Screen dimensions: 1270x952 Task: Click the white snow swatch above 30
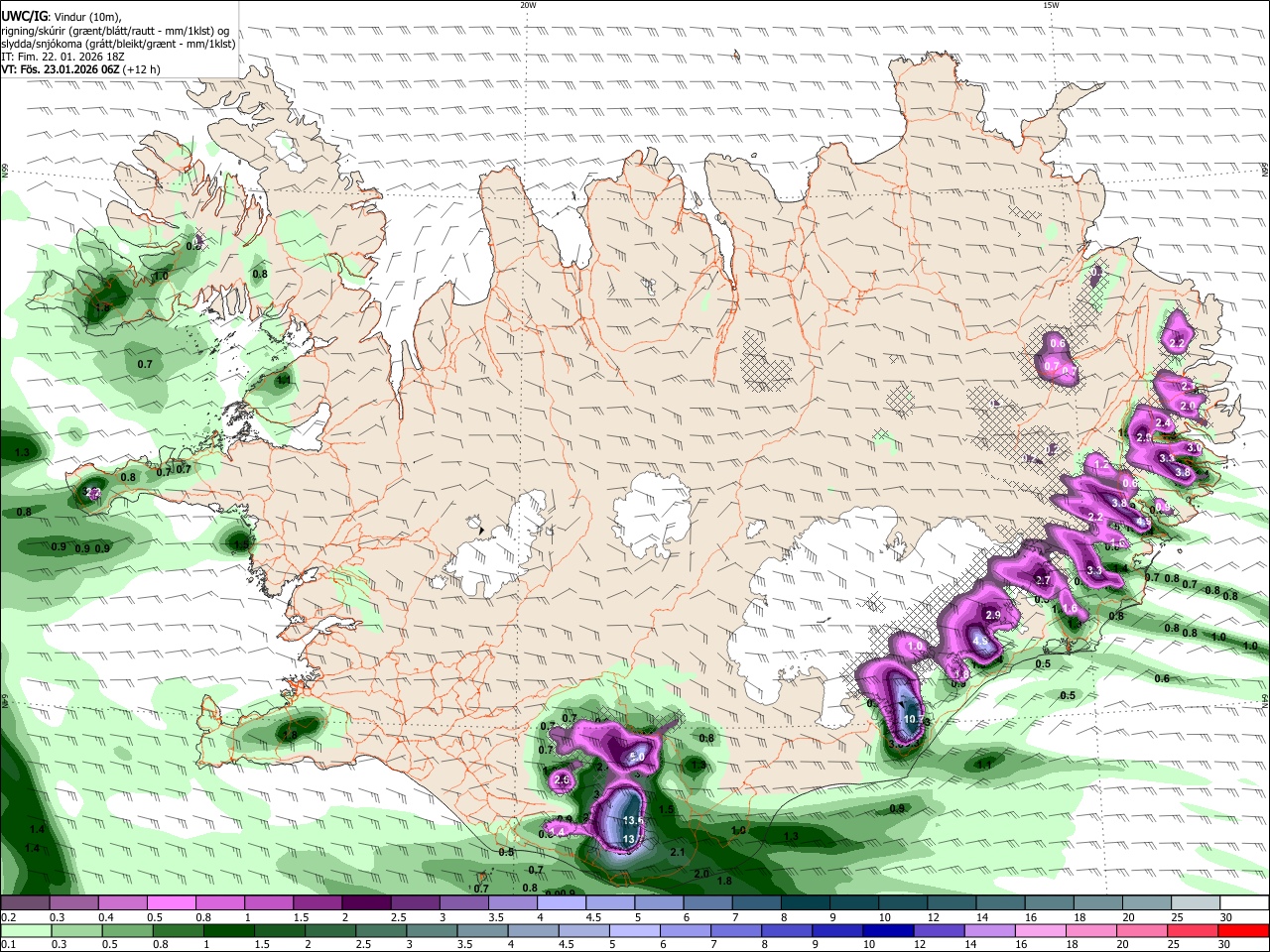click(x=1245, y=903)
